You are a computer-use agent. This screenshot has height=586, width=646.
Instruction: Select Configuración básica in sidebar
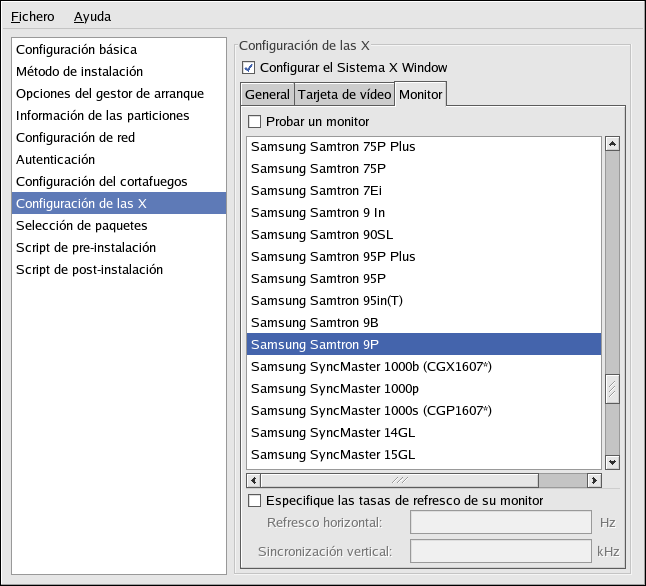(76, 50)
